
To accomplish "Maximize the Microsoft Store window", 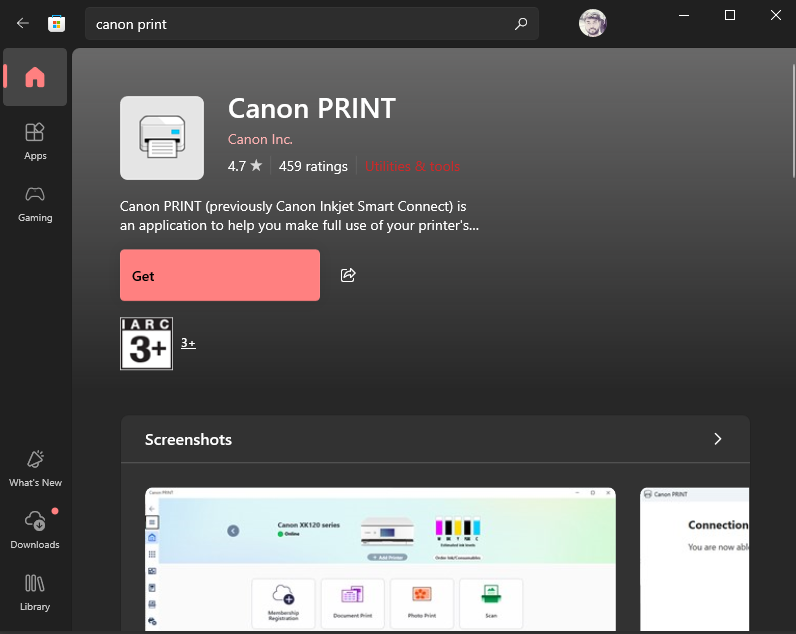I will click(729, 15).
